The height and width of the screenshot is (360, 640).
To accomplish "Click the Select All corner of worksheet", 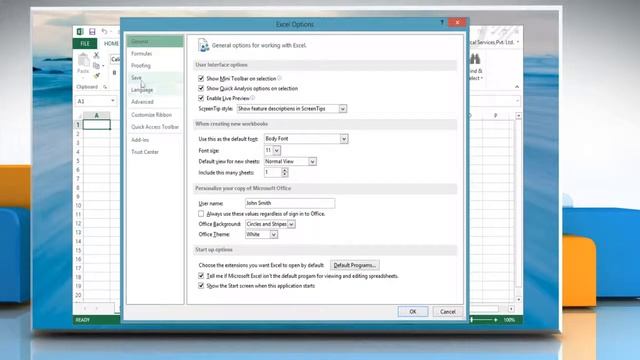I will (x=79, y=115).
